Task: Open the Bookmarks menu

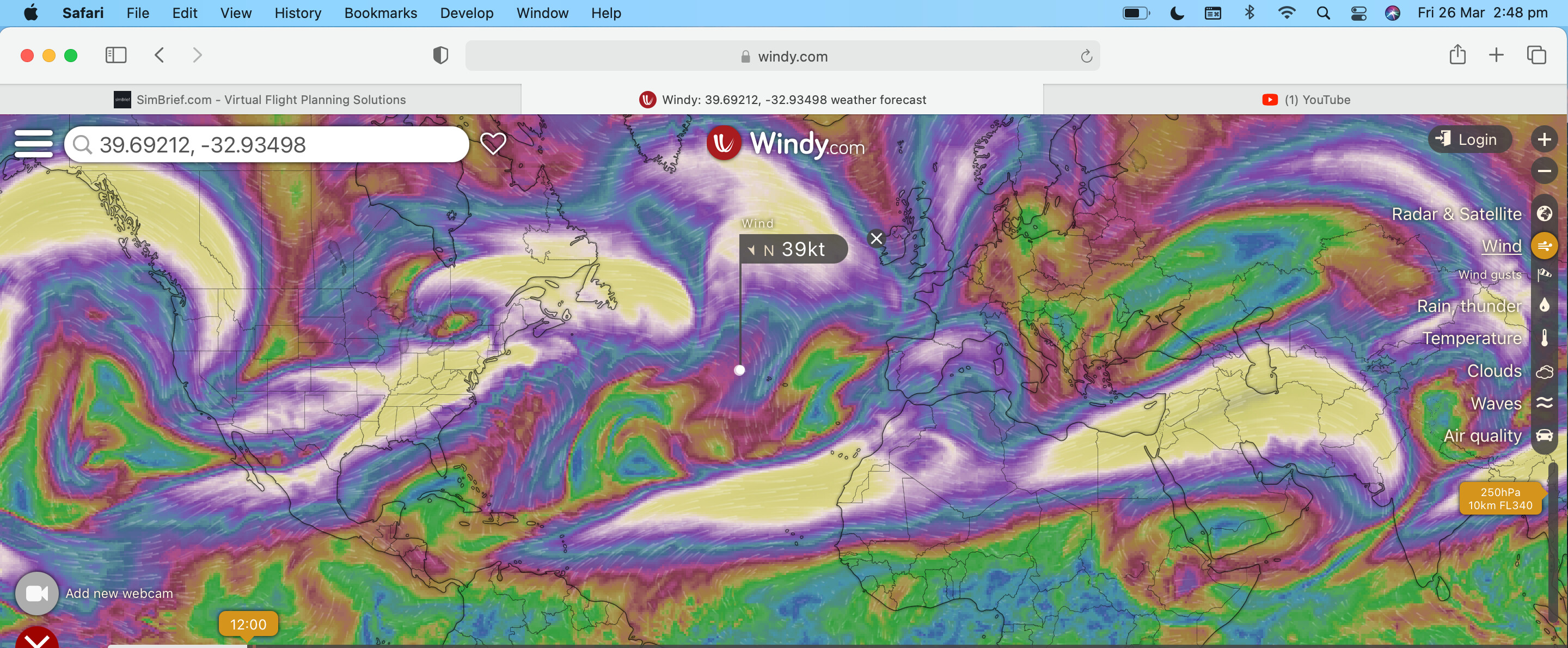Action: click(x=381, y=14)
